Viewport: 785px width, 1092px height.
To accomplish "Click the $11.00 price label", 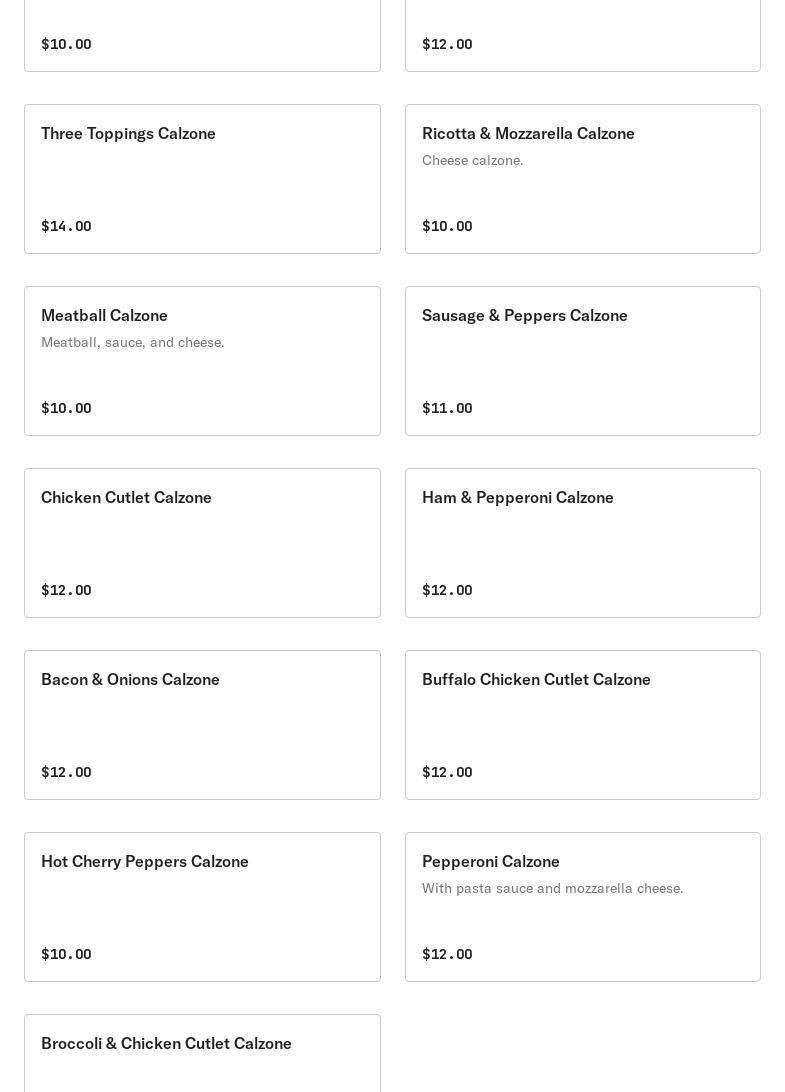I will pyautogui.click(x=447, y=408).
